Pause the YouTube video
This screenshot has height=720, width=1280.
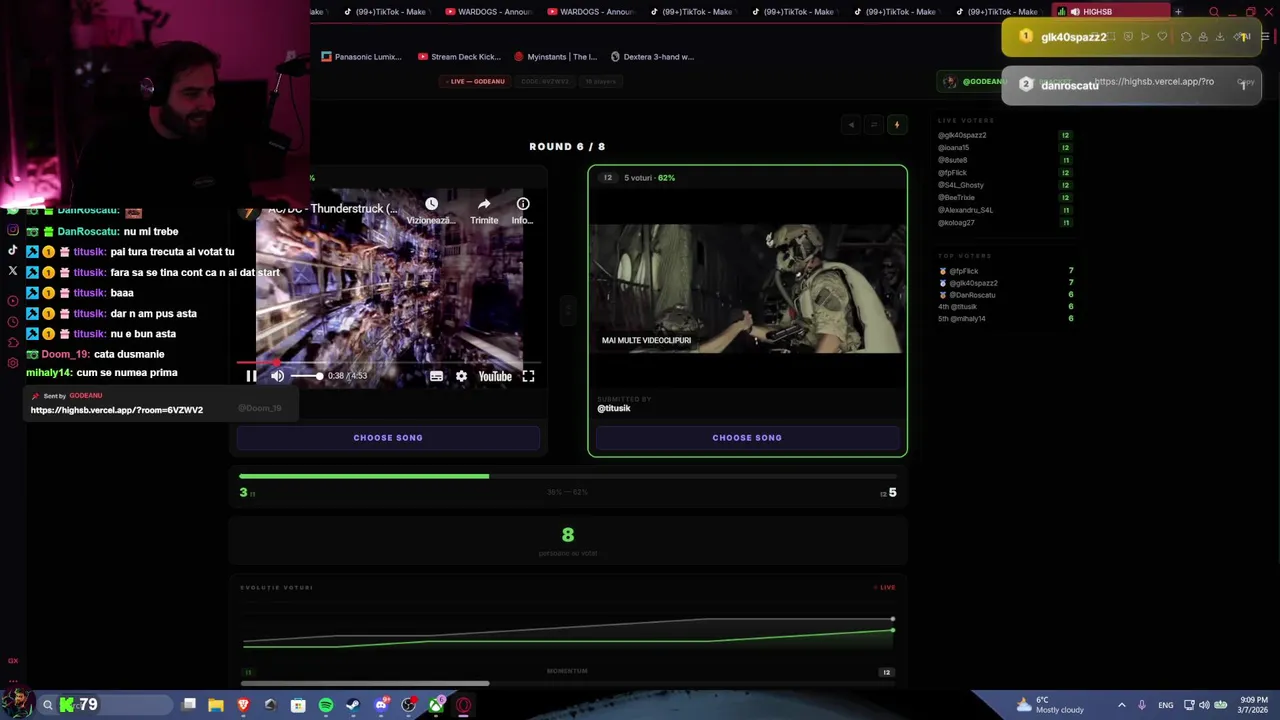tap(251, 376)
